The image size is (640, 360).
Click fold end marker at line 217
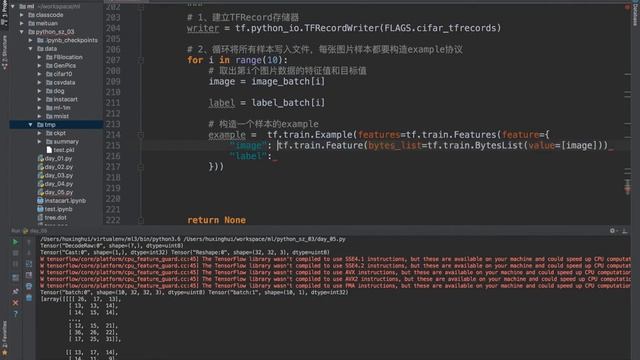pyautogui.click(x=140, y=167)
